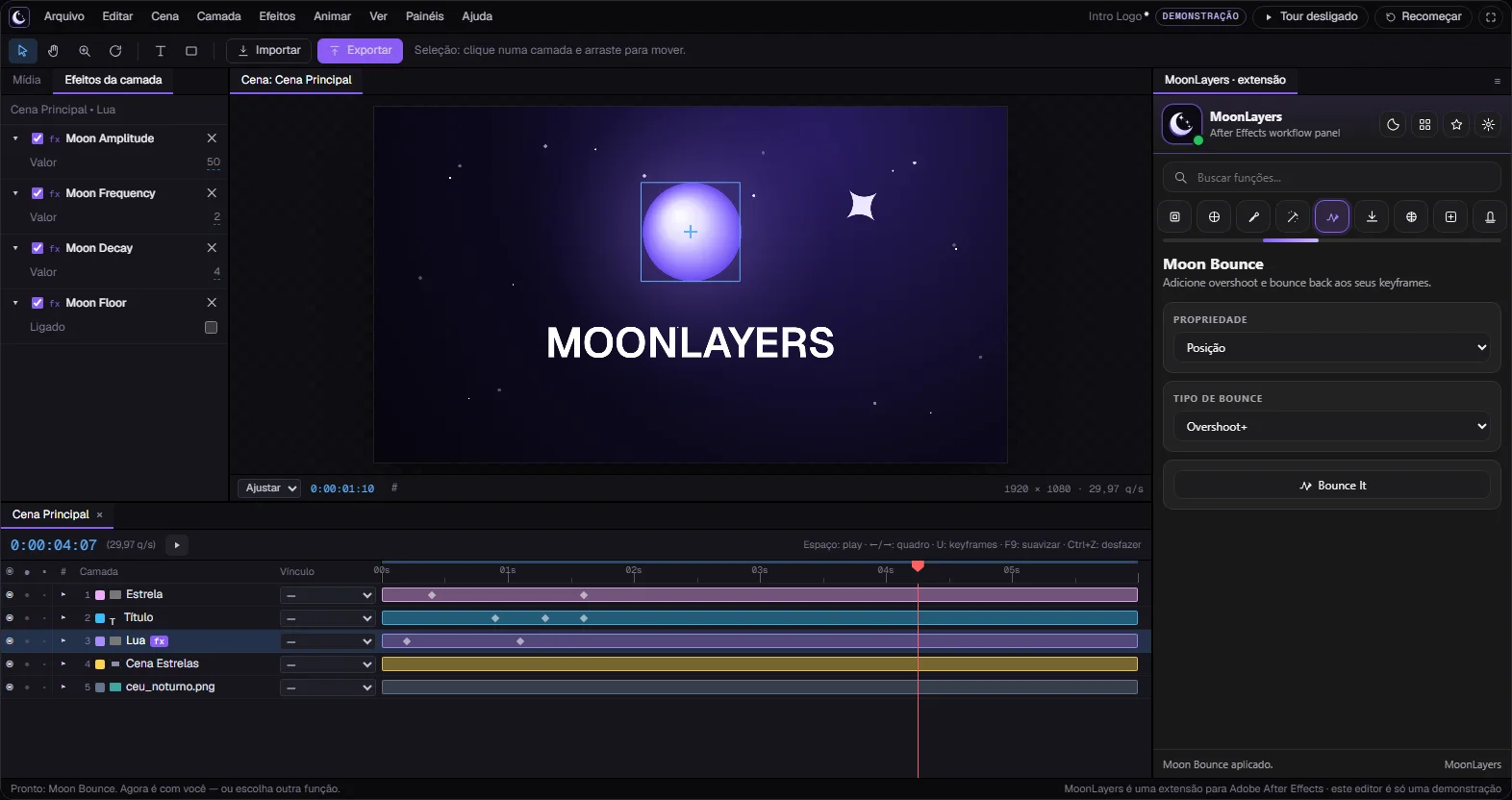Open the Efeitos menu
Viewport: 1512px width, 800px height.
(x=277, y=16)
